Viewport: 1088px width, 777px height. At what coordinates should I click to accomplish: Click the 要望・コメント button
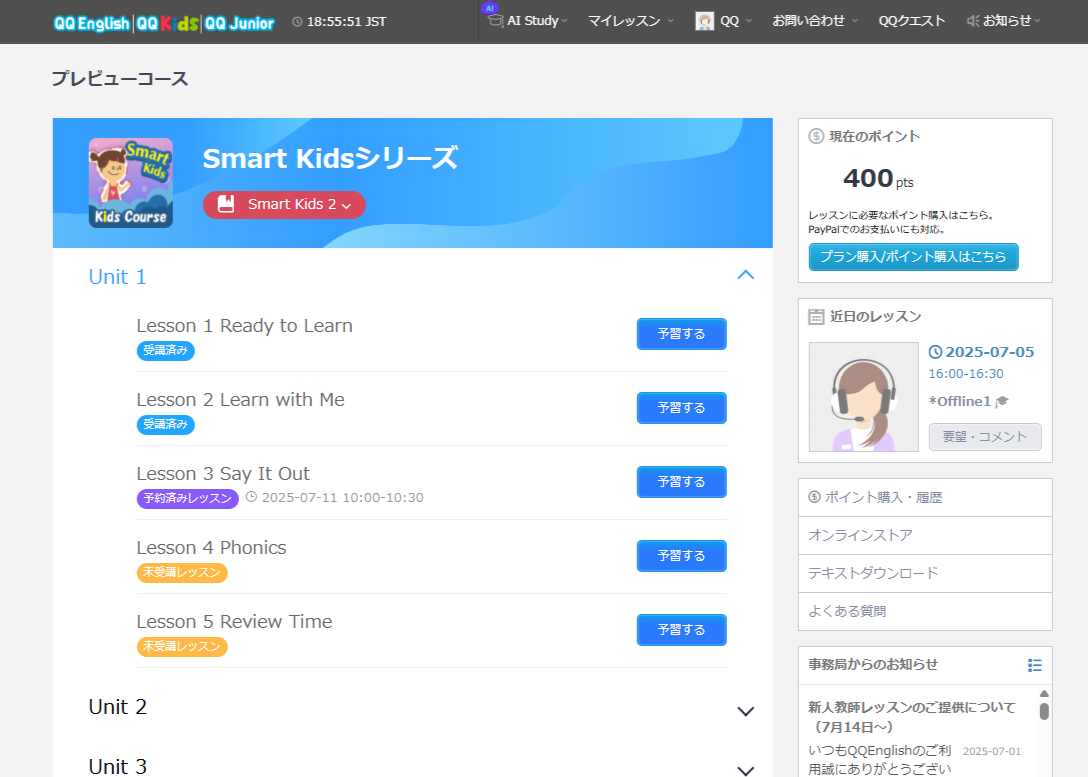(x=984, y=437)
